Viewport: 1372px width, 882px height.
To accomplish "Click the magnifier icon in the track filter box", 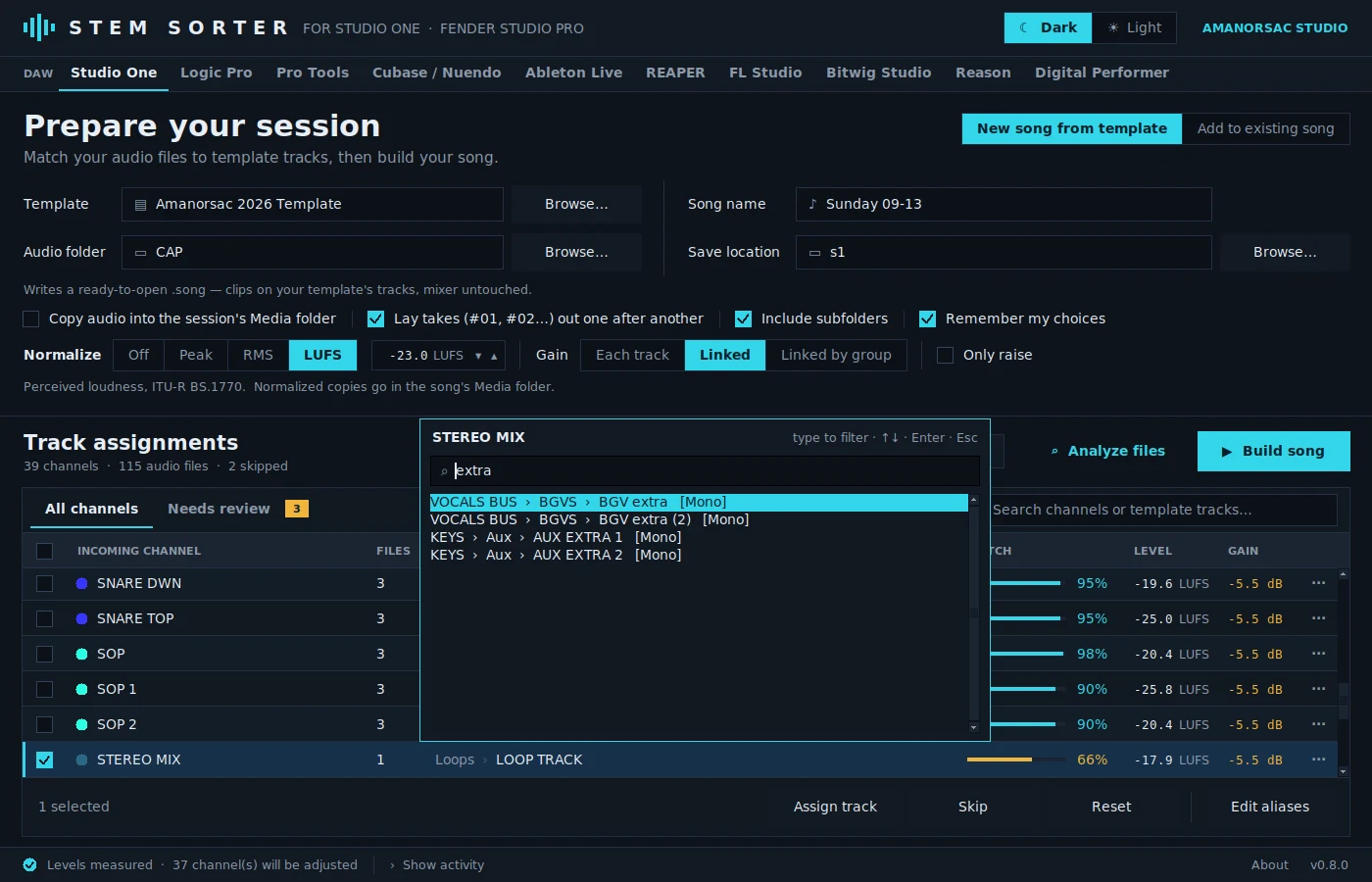I will pos(444,471).
